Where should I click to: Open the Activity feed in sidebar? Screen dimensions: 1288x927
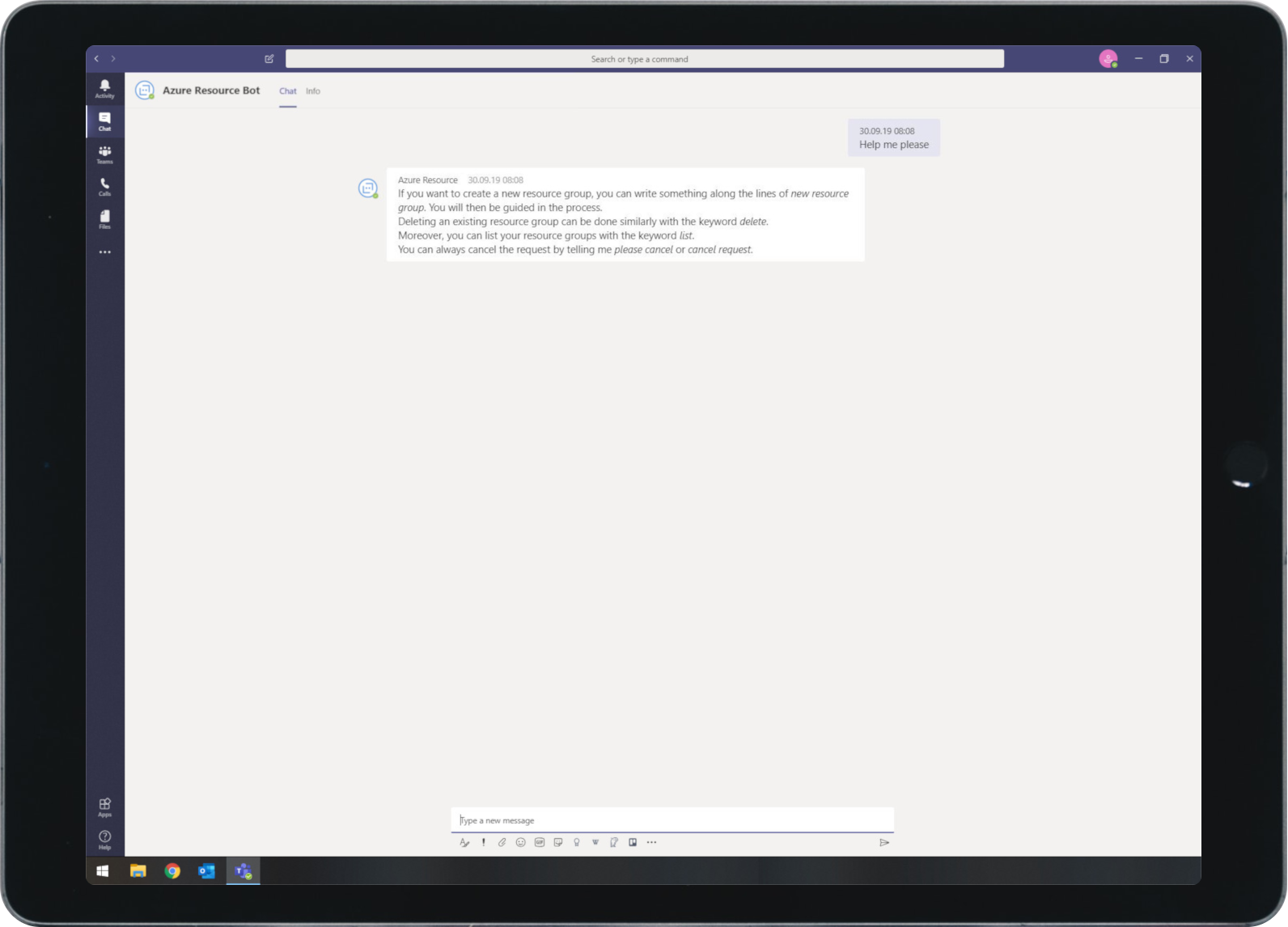(x=104, y=88)
